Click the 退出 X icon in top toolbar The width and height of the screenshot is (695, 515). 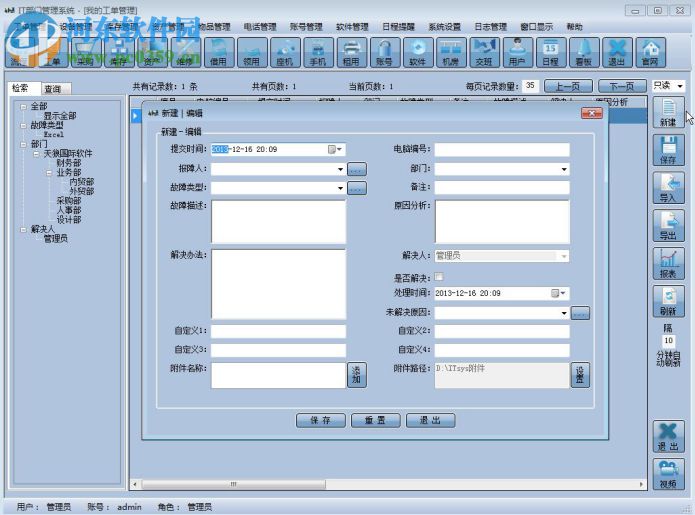[x=617, y=53]
